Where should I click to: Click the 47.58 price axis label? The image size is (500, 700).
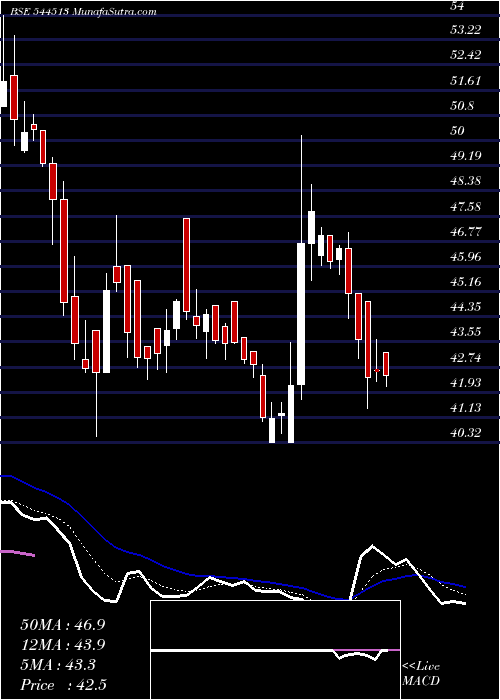click(466, 207)
